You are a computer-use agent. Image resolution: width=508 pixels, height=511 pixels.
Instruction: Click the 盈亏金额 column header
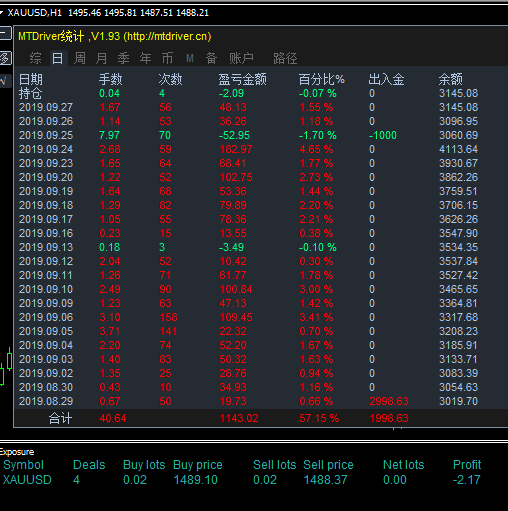(243, 79)
